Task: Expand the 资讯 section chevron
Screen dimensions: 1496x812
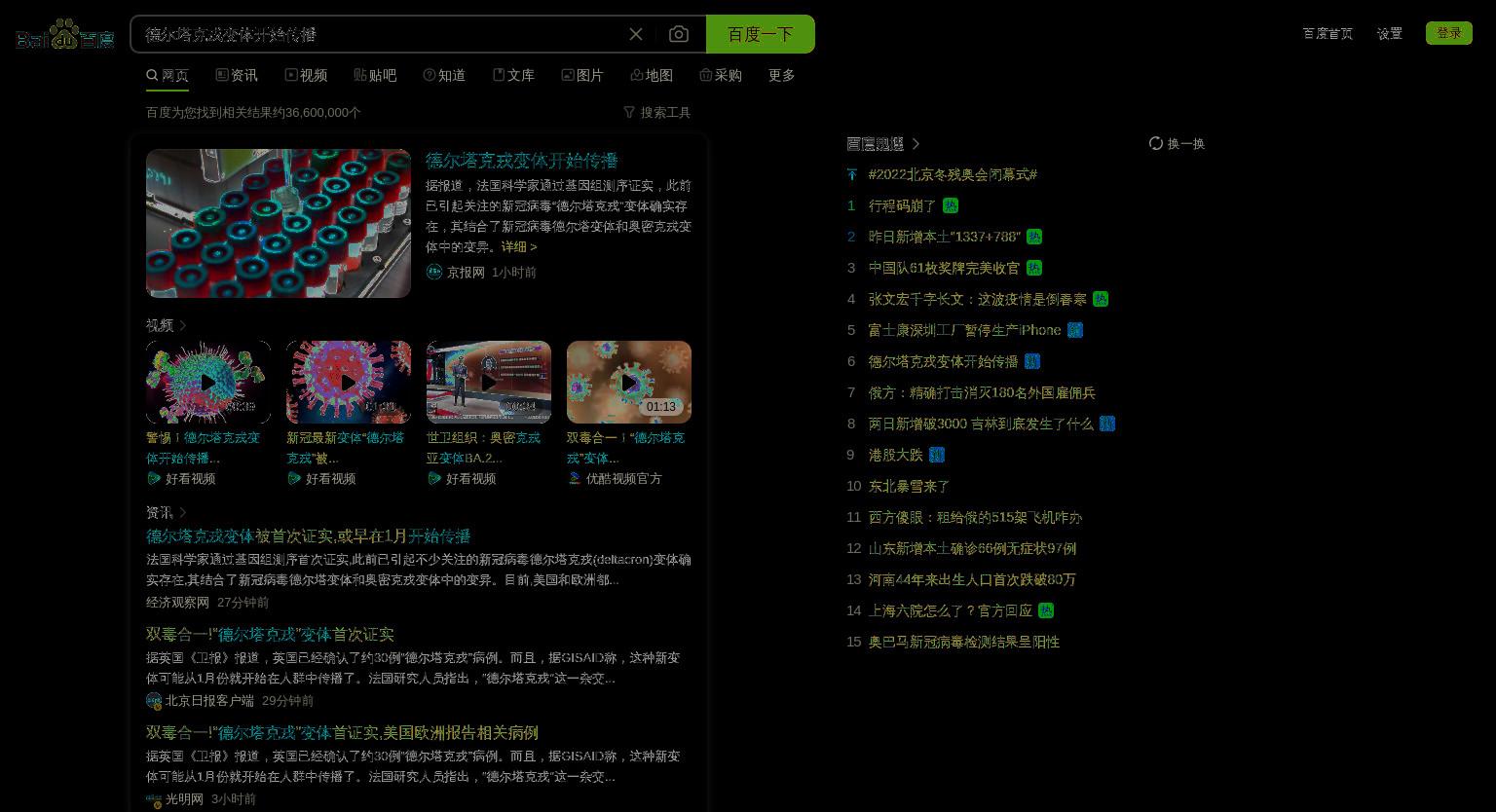Action: coord(182,512)
